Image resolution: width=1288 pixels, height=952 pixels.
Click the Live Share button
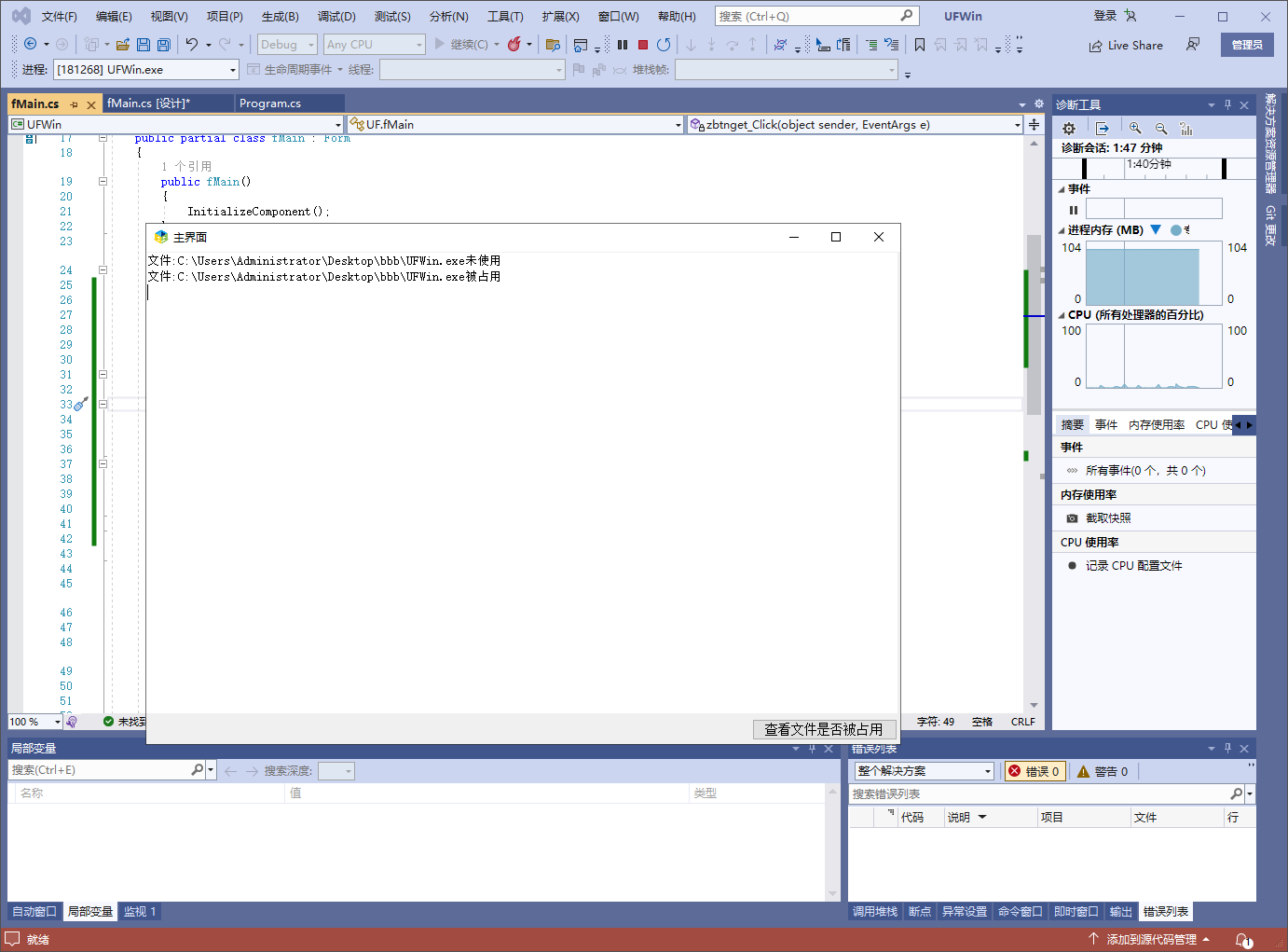(x=1126, y=45)
